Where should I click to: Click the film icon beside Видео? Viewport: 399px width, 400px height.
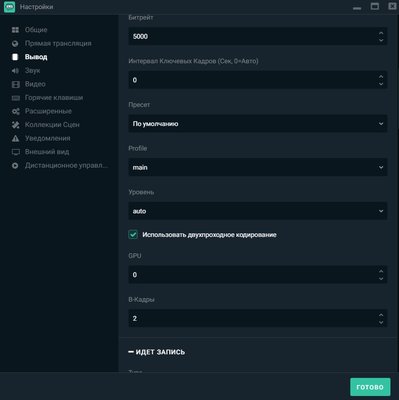click(x=15, y=84)
